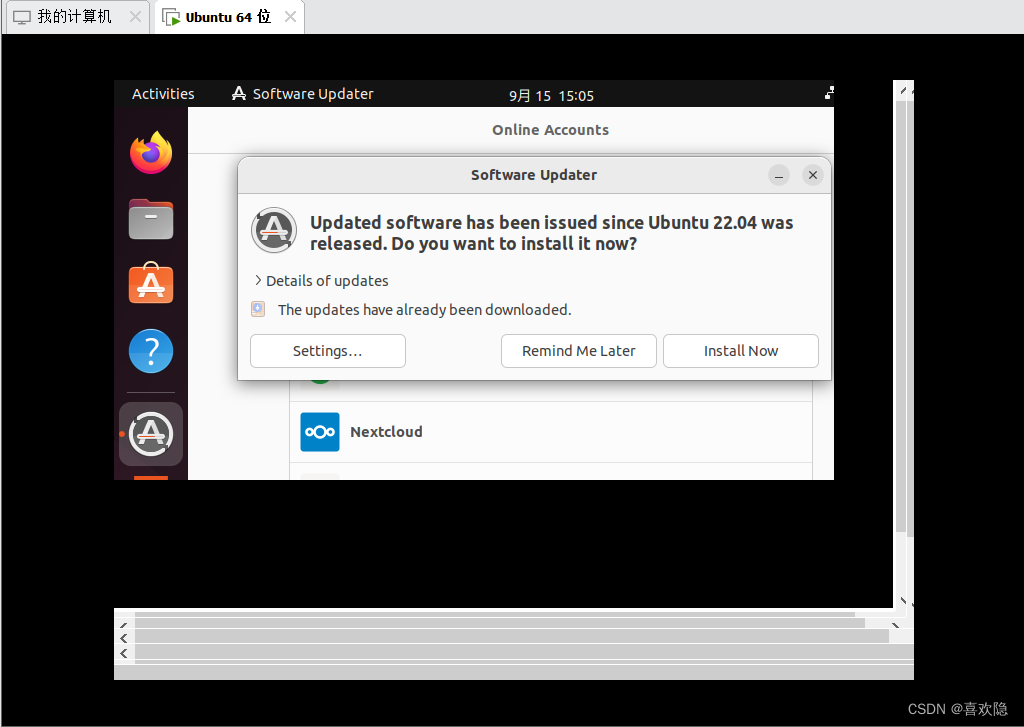Expand Details of updates
This screenshot has width=1024, height=727.
pyautogui.click(x=321, y=281)
